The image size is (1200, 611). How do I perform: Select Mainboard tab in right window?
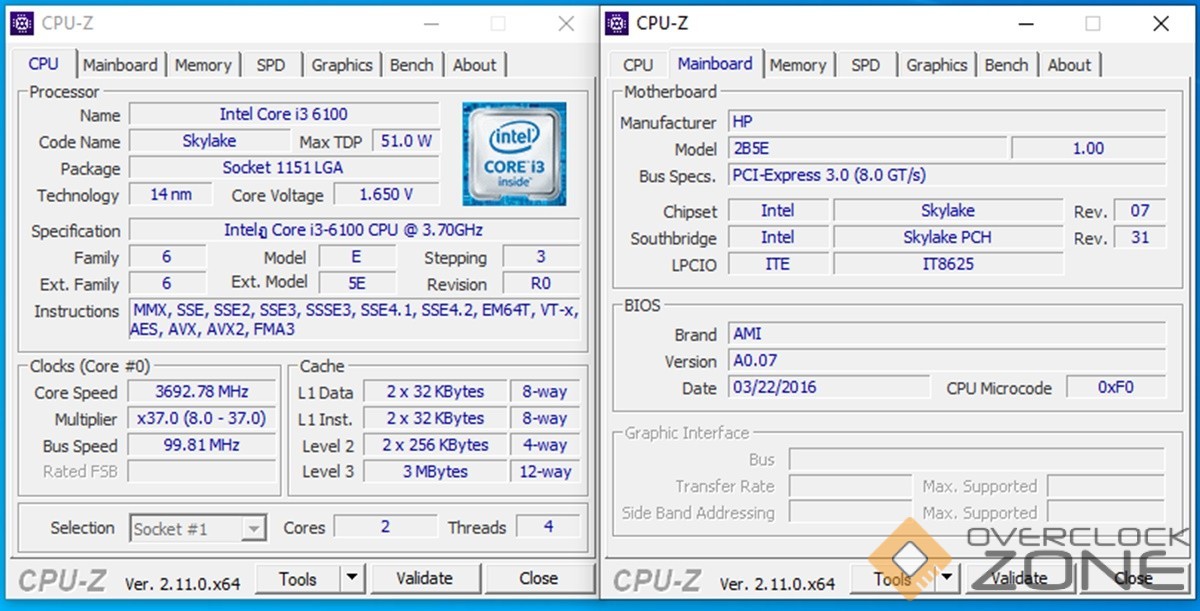coord(715,63)
